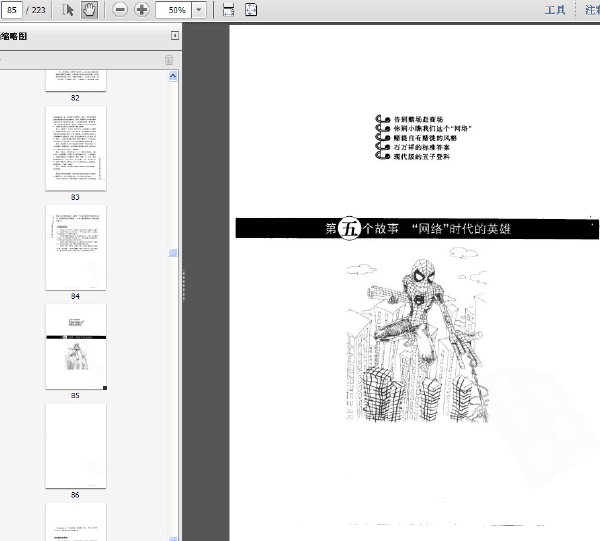Zoom out with the minus button
This screenshot has width=600, height=541.
(x=120, y=10)
